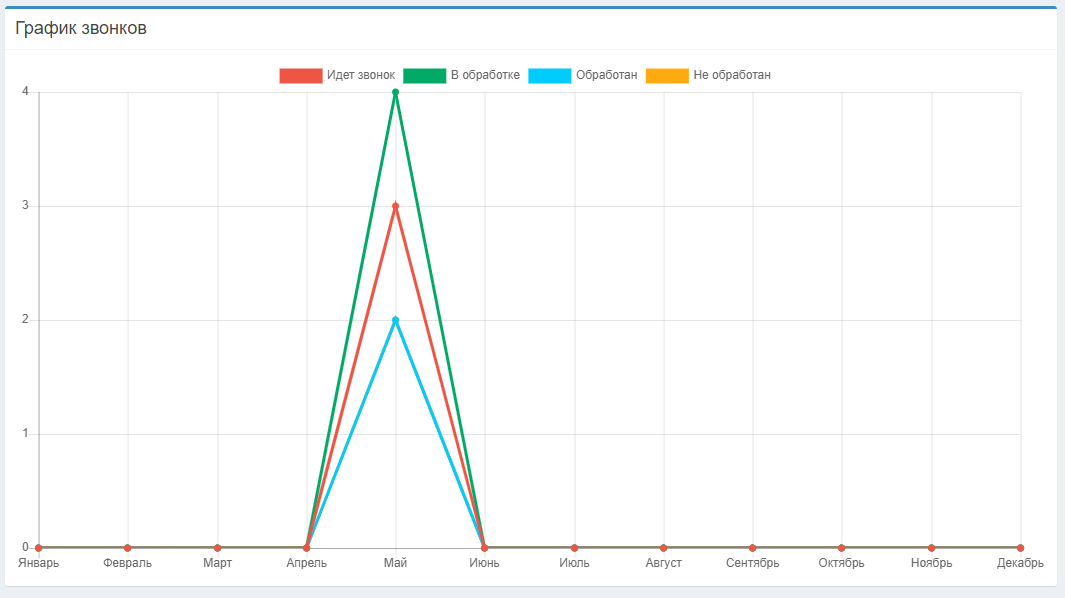Click the orange Не обработан legend swatch
The image size is (1065, 598).
click(667, 76)
